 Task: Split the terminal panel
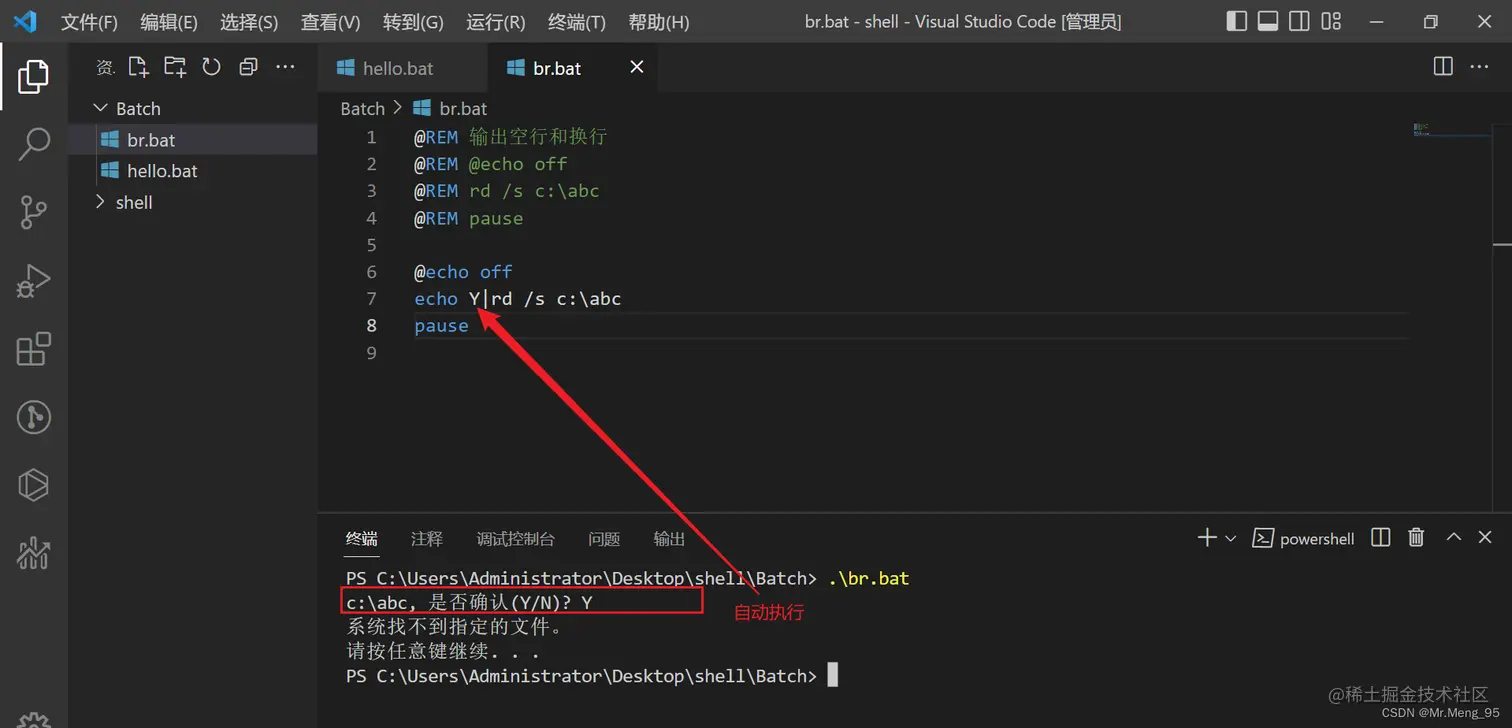(1381, 538)
